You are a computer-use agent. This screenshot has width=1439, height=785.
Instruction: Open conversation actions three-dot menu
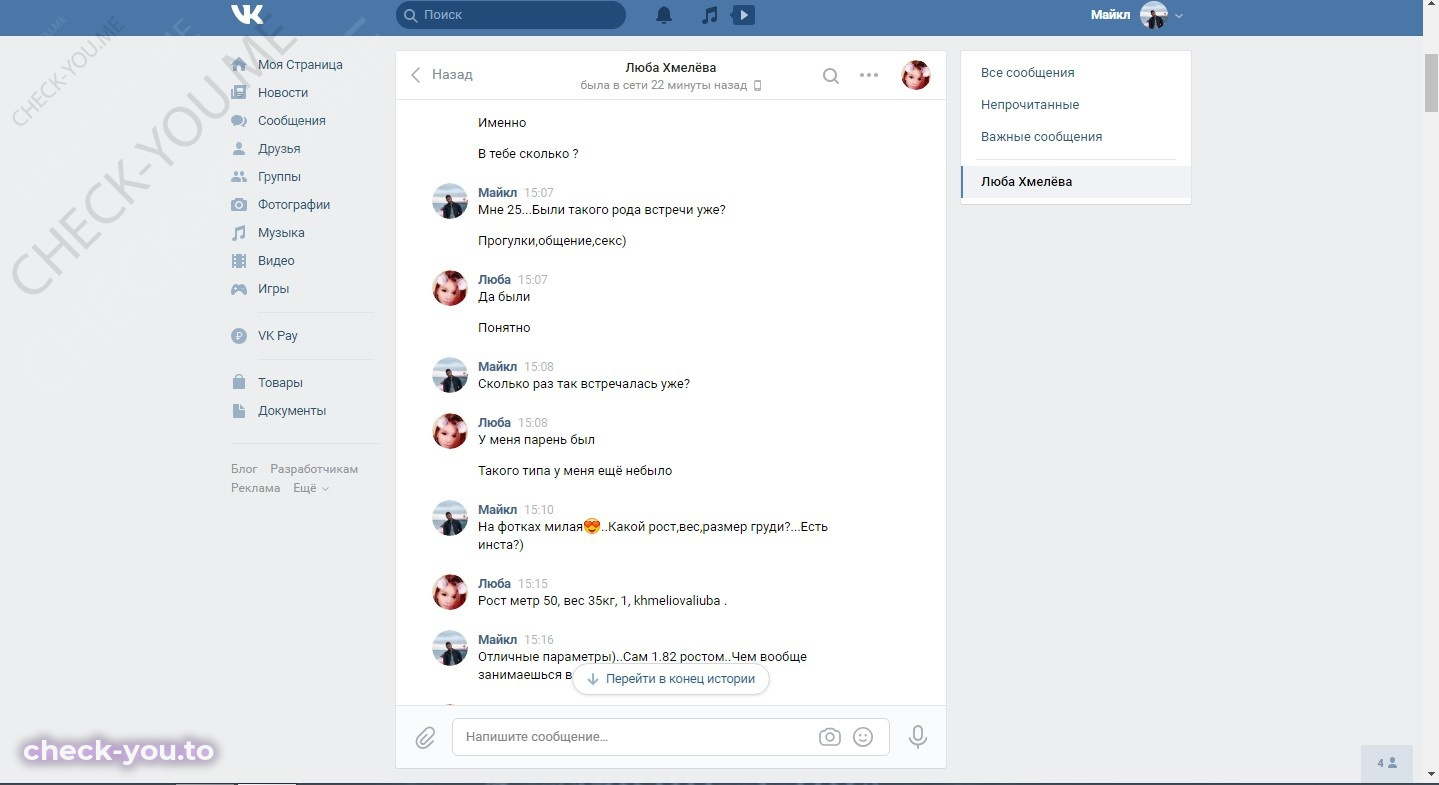pyautogui.click(x=869, y=75)
